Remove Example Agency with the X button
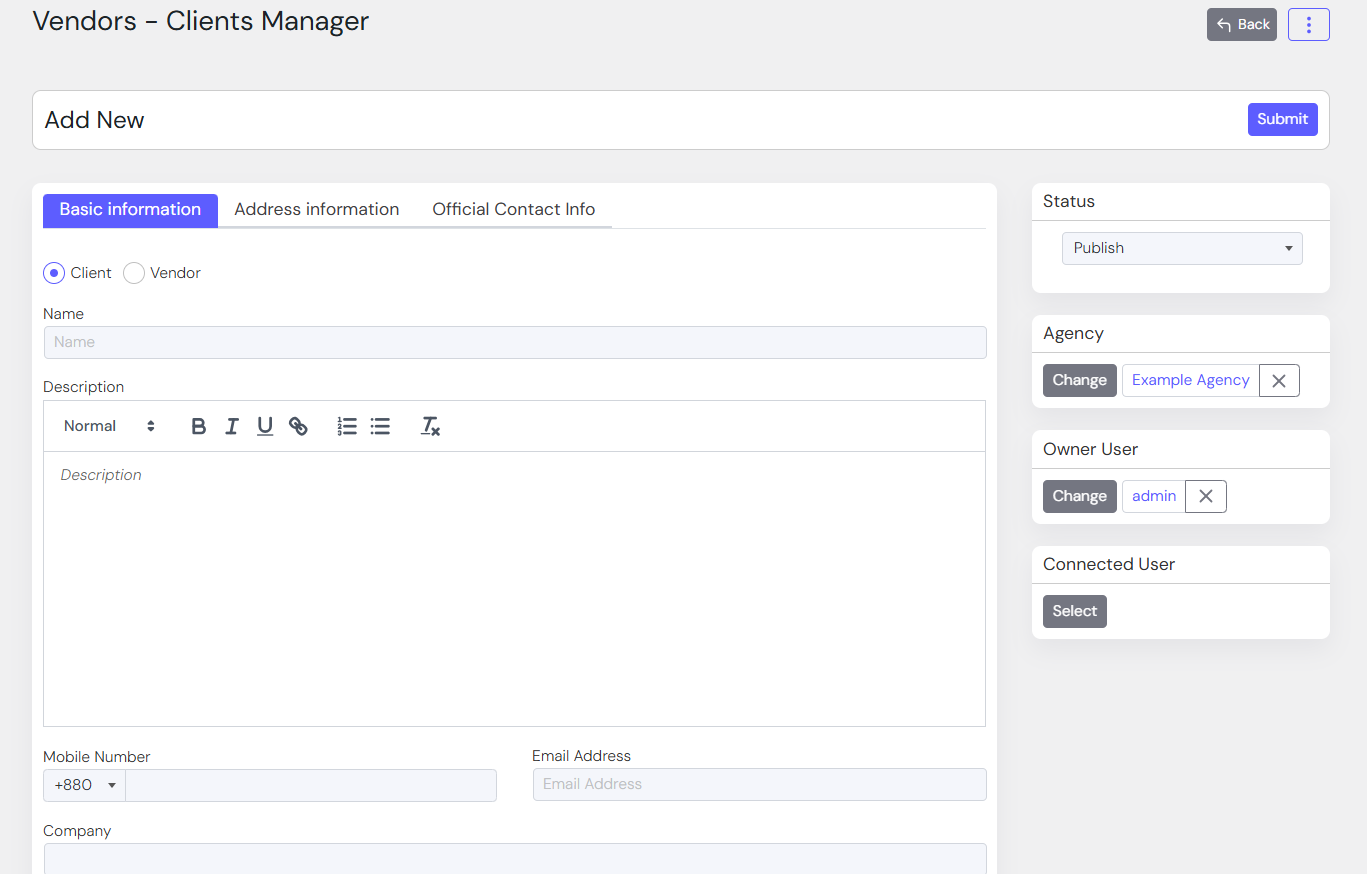Screen dimensions: 1367x874 click(x=1279, y=381)
